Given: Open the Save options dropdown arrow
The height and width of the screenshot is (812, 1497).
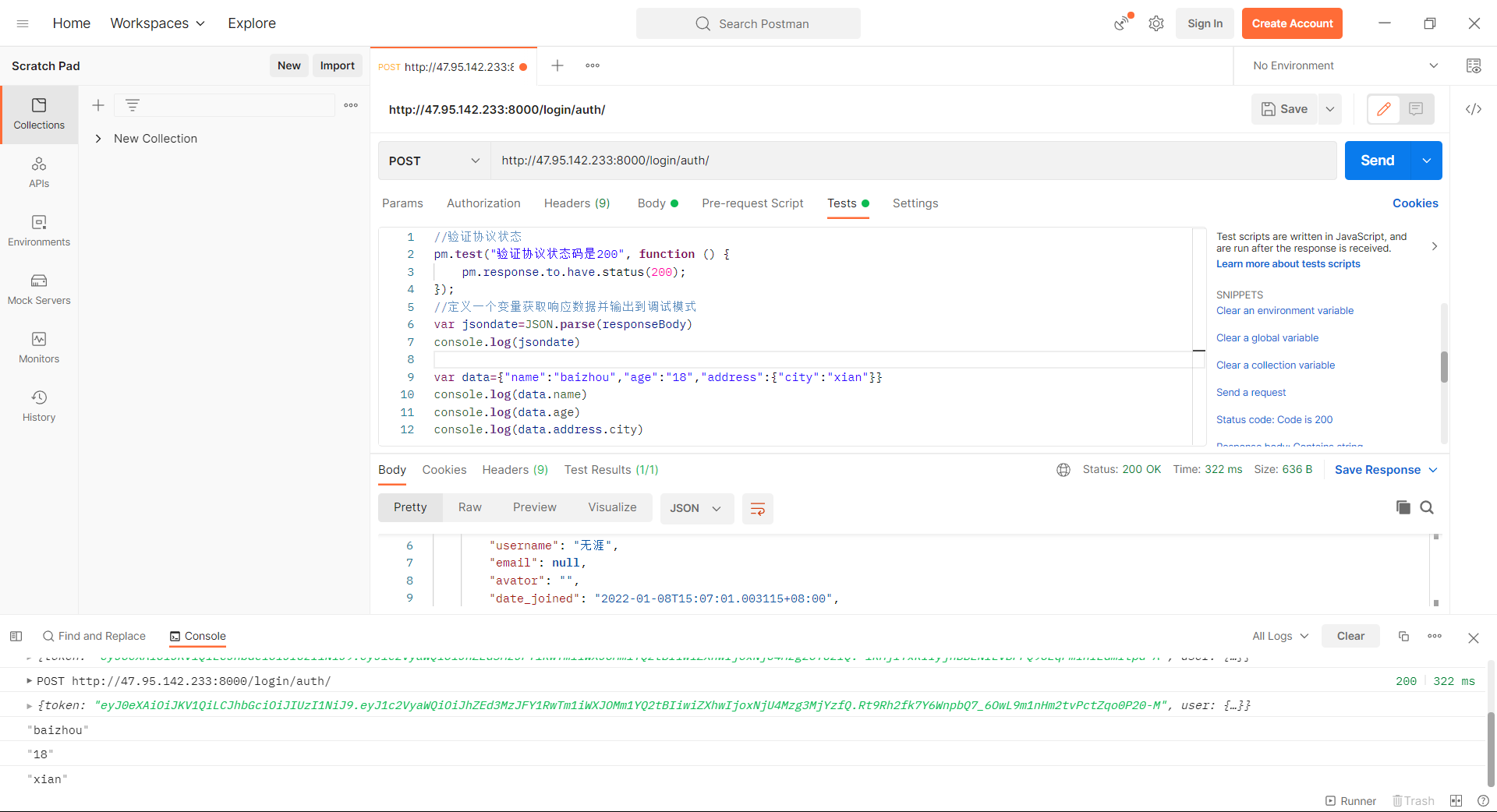Looking at the screenshot, I should point(1330,109).
